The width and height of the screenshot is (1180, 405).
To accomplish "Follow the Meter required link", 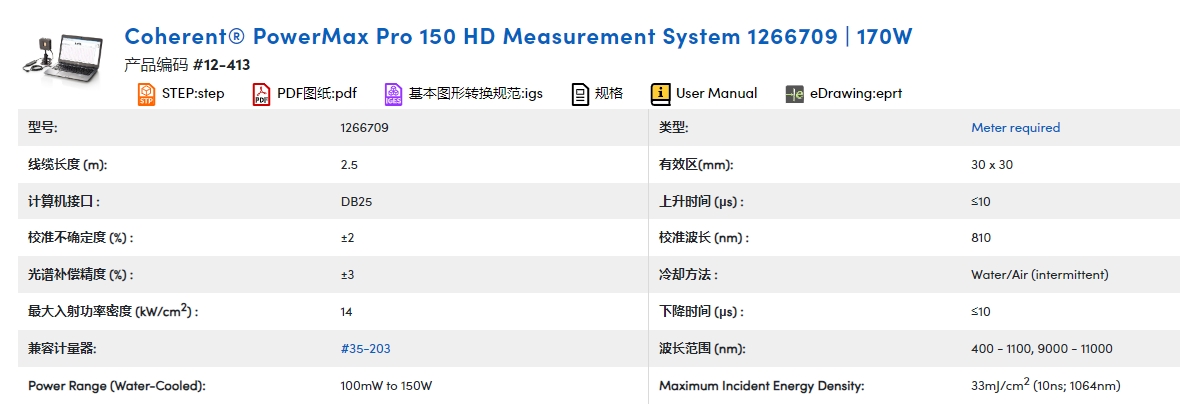I will point(1015,127).
